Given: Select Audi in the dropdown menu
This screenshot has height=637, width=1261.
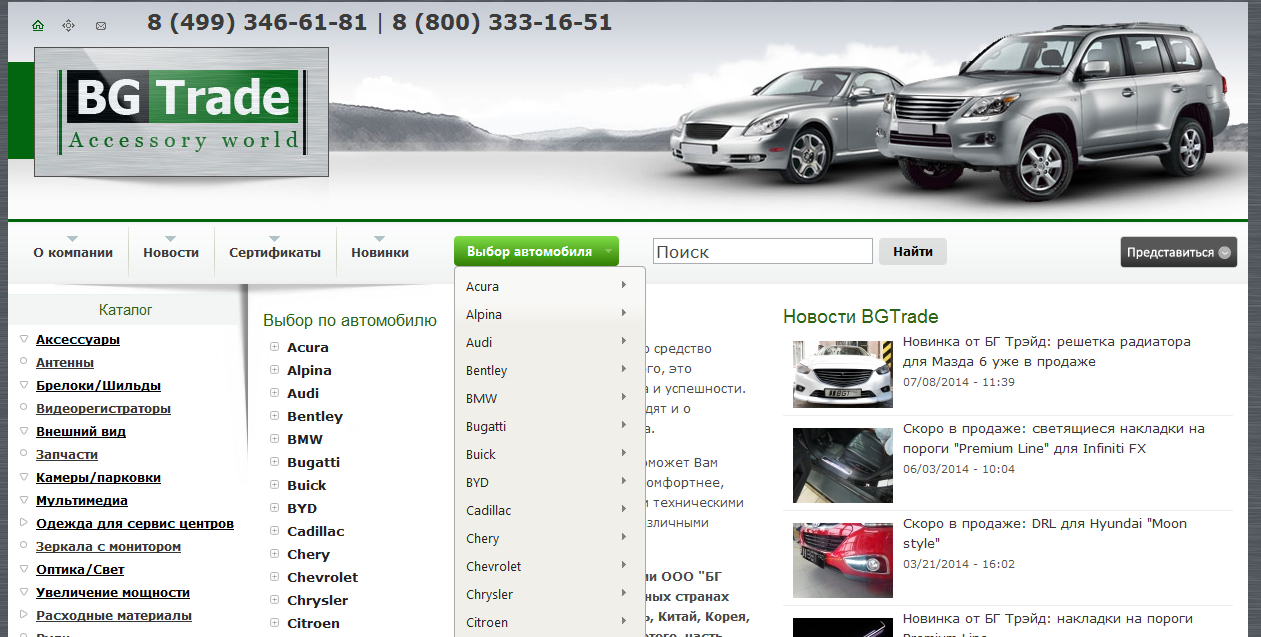Looking at the screenshot, I should tap(479, 342).
